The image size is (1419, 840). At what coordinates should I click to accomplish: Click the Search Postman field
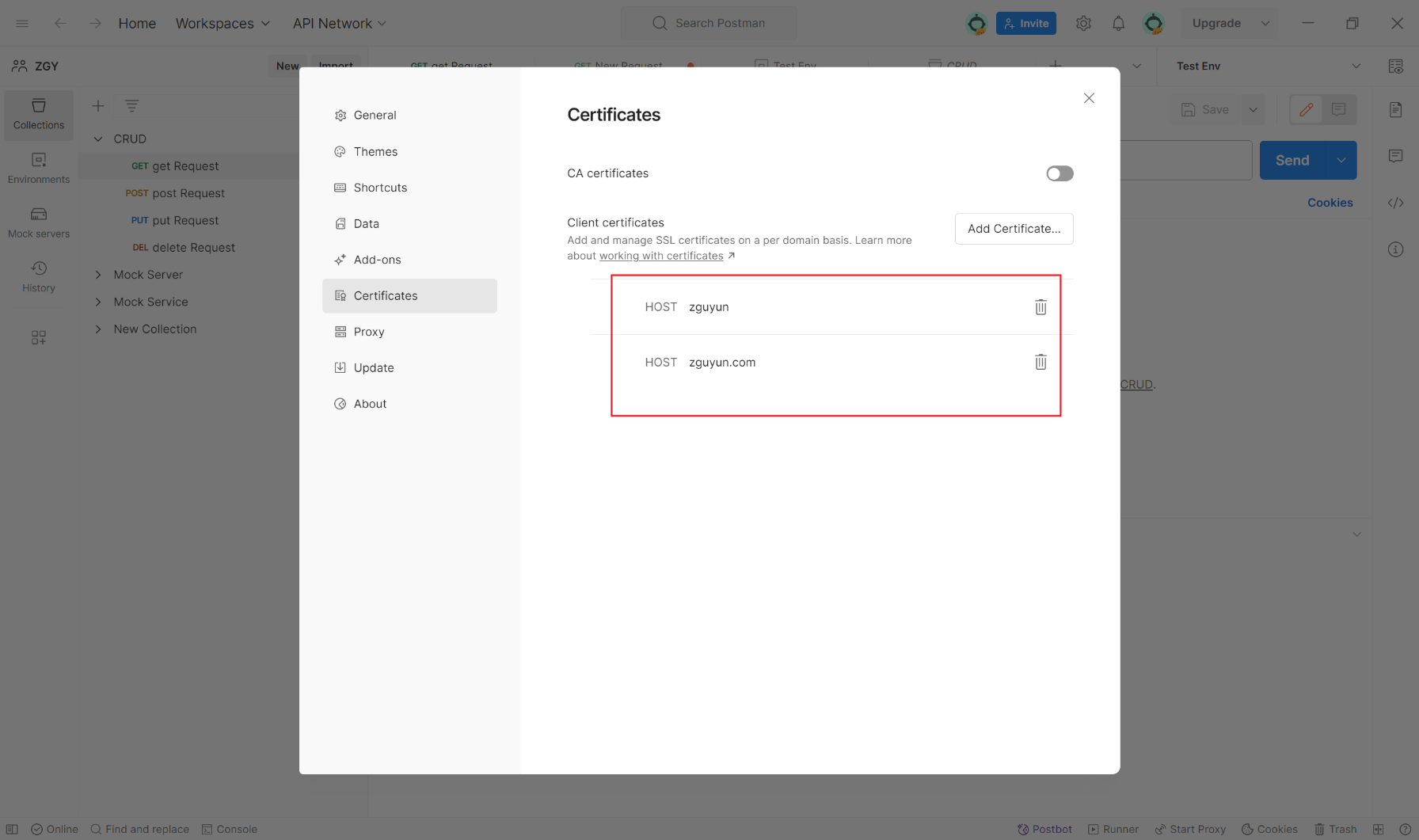(709, 23)
